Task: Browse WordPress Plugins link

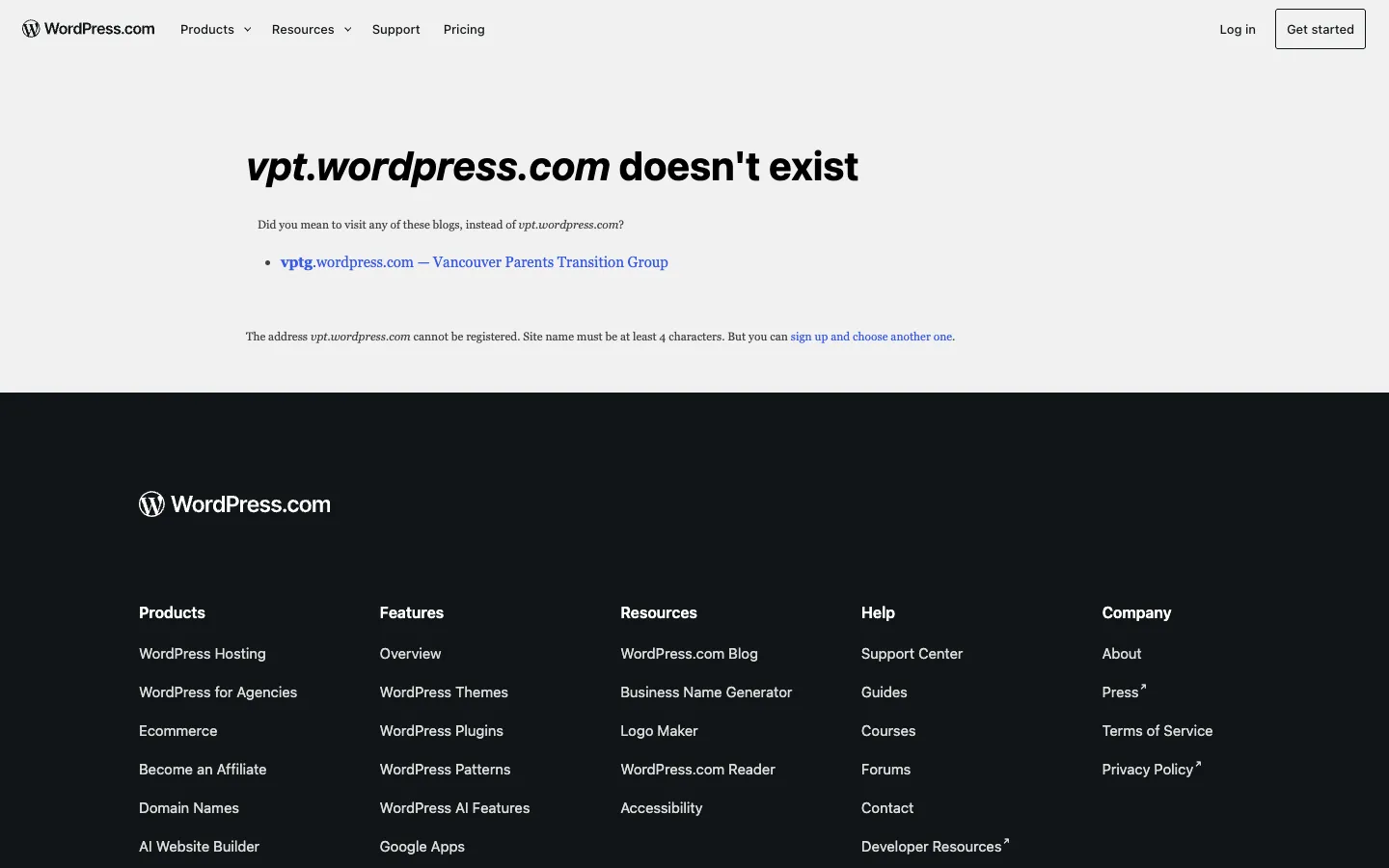Action: click(x=442, y=731)
